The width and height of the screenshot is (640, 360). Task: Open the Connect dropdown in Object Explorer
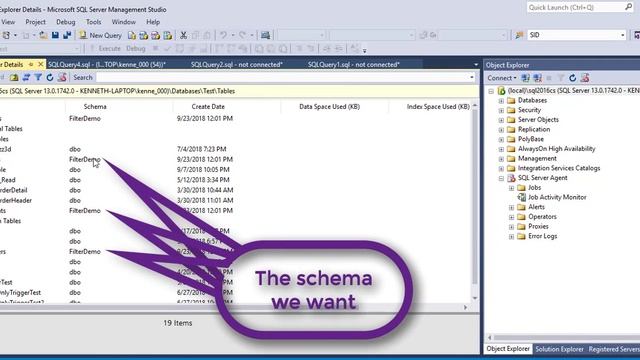coord(502,78)
